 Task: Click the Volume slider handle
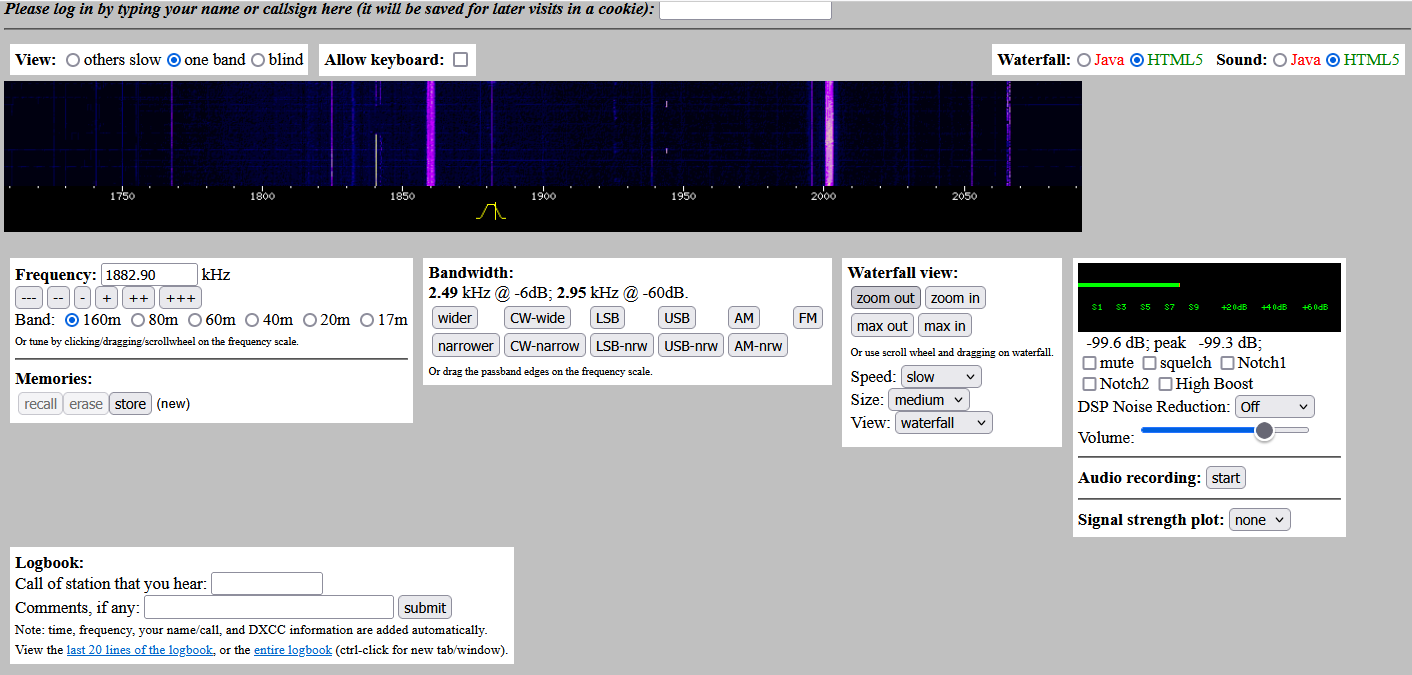pyautogui.click(x=1264, y=430)
